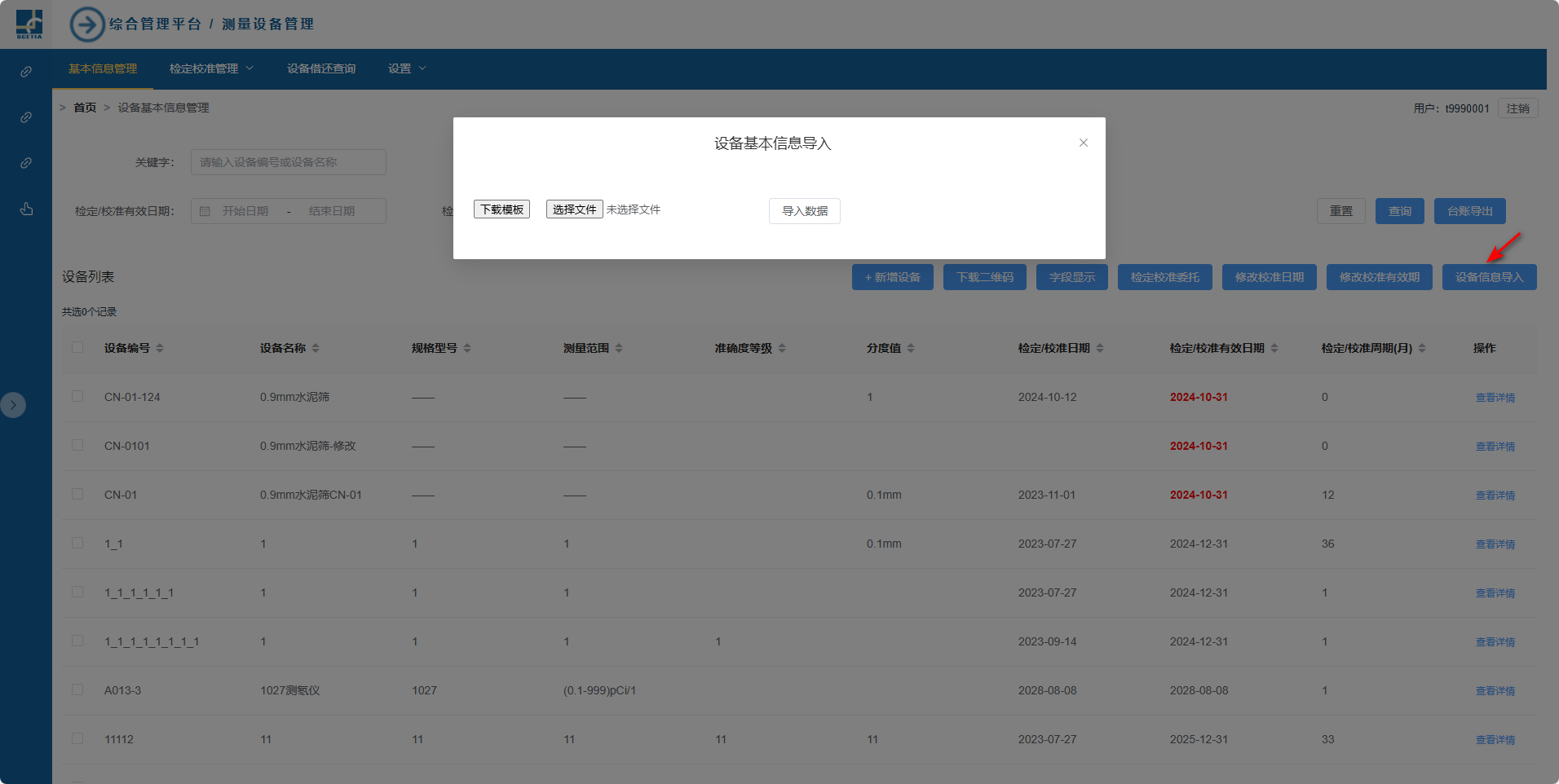Toggle the select-all checkbox in table header
The image size is (1559, 784).
click(77, 347)
